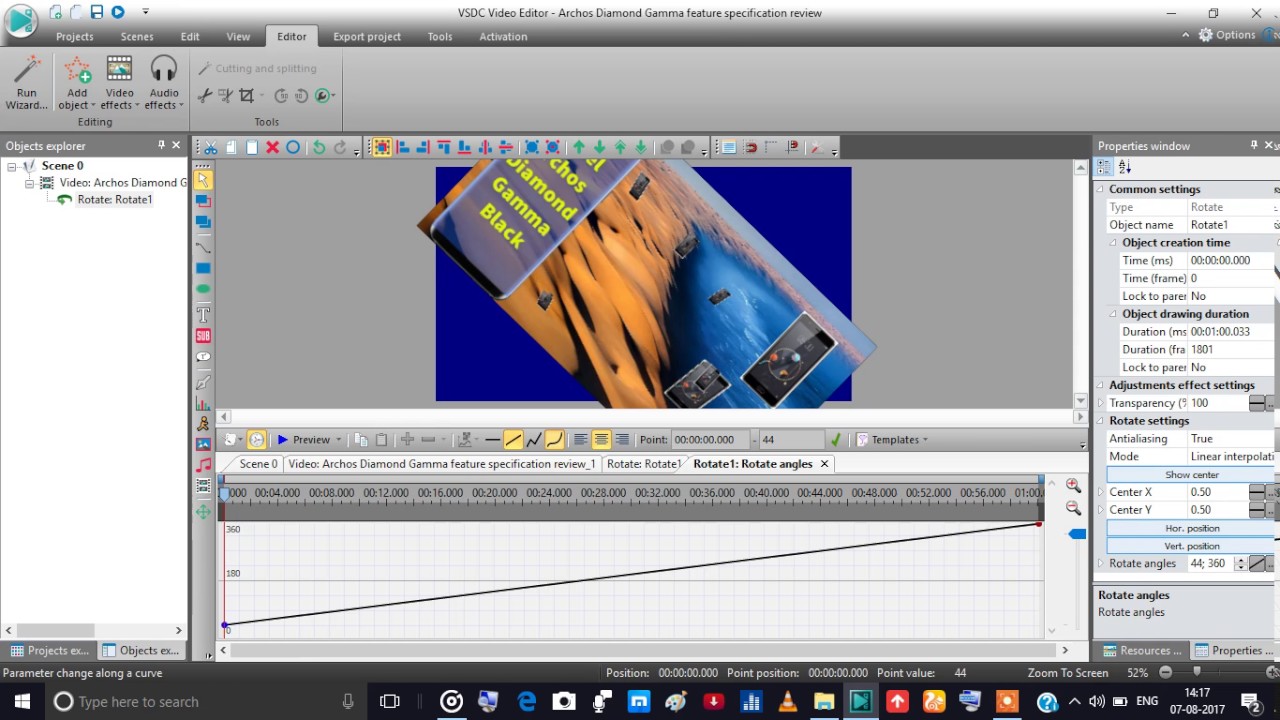Click the scissors cut icon
1280x720 pixels.
[x=211, y=147]
